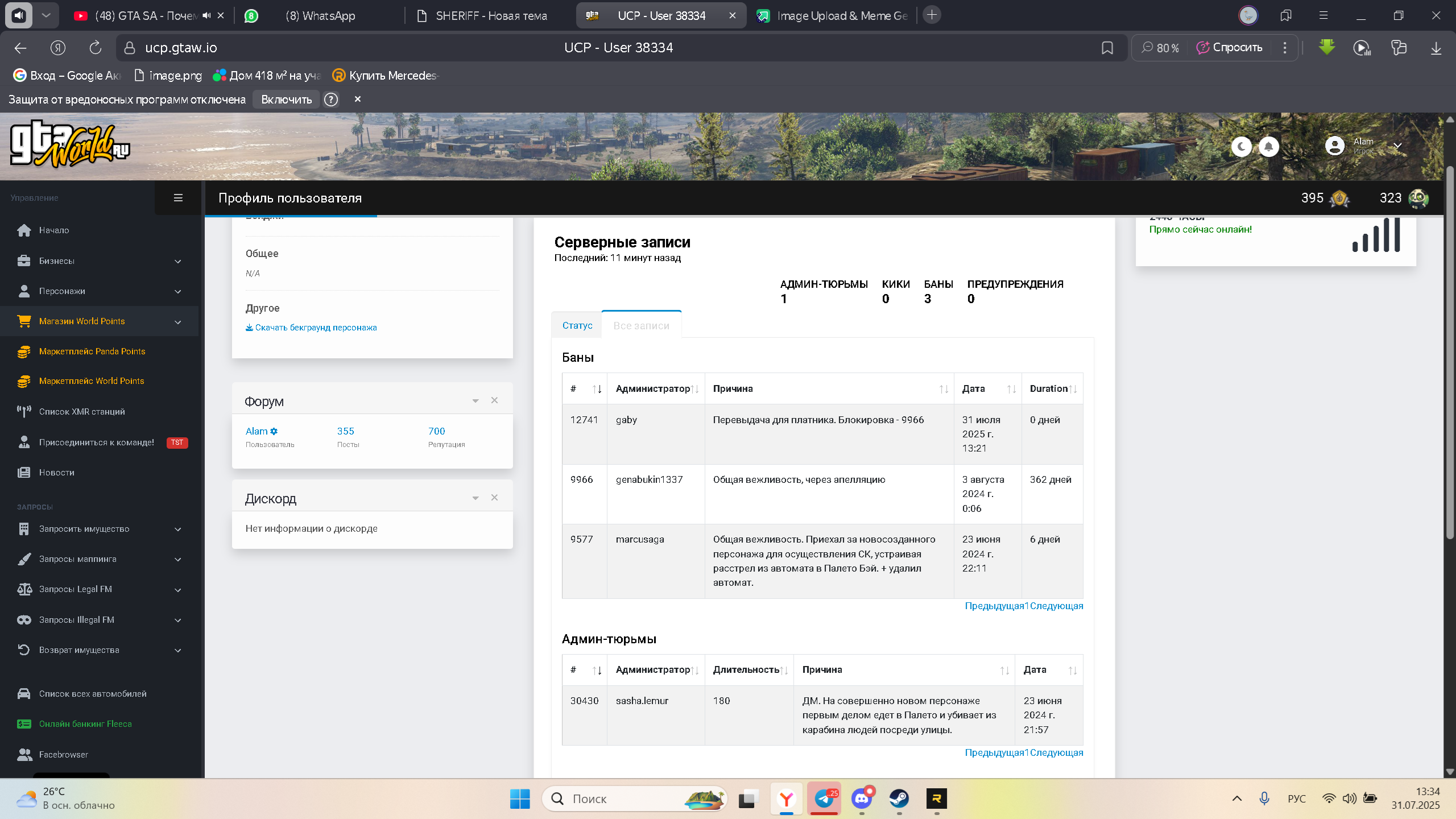Open Начало home sidebar item

[x=100, y=230]
